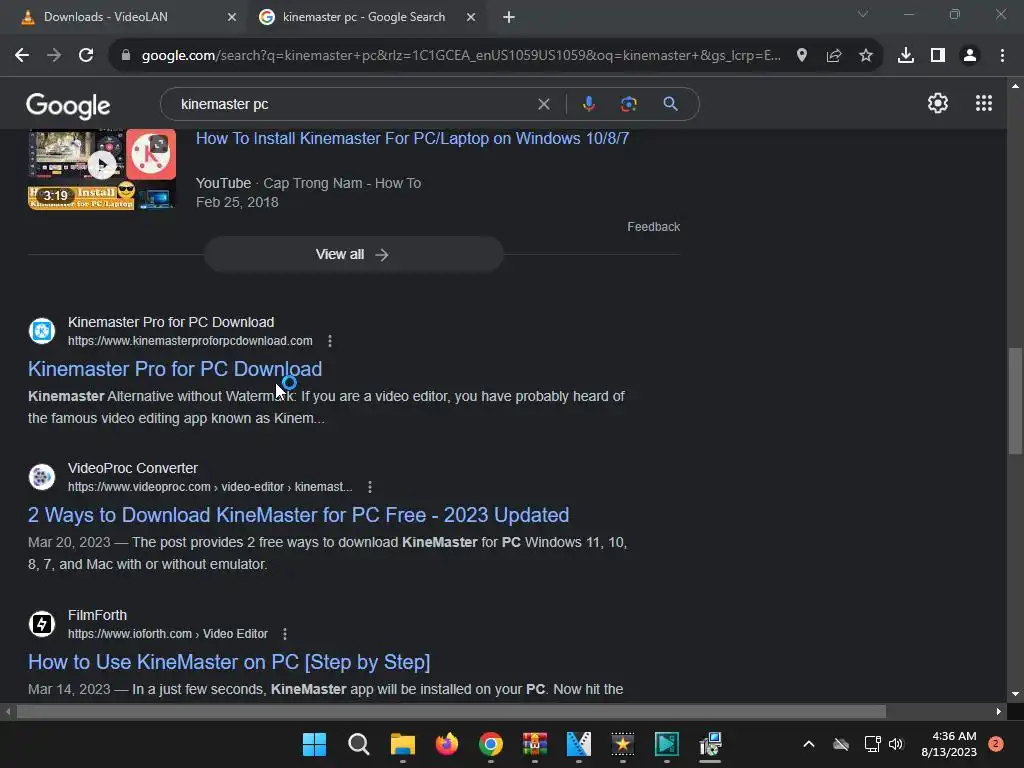Screen dimensions: 1024x768
Task: Click the horizontal scrollbar thumb
Action: (451, 712)
